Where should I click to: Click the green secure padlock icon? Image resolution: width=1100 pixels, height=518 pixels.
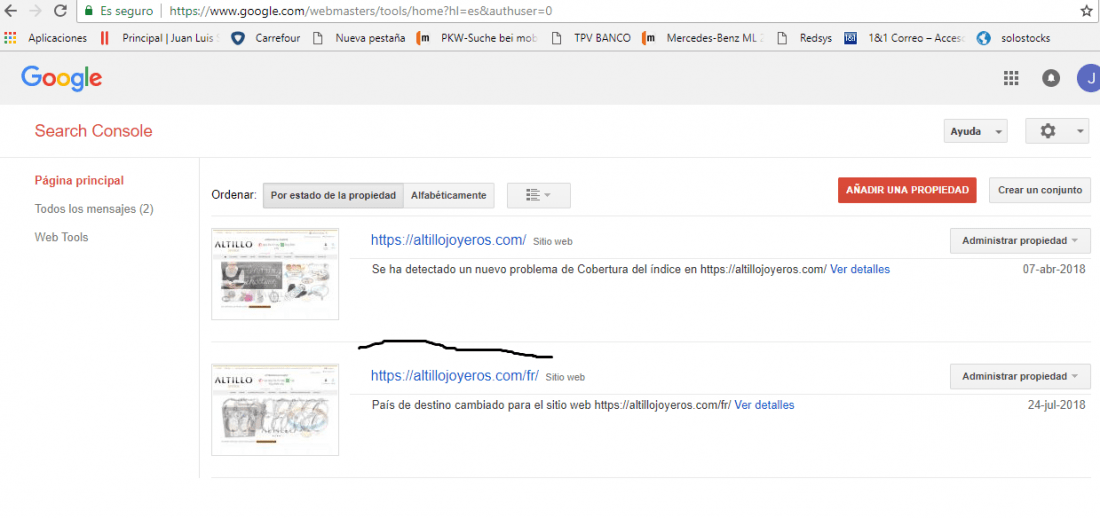coord(88,11)
